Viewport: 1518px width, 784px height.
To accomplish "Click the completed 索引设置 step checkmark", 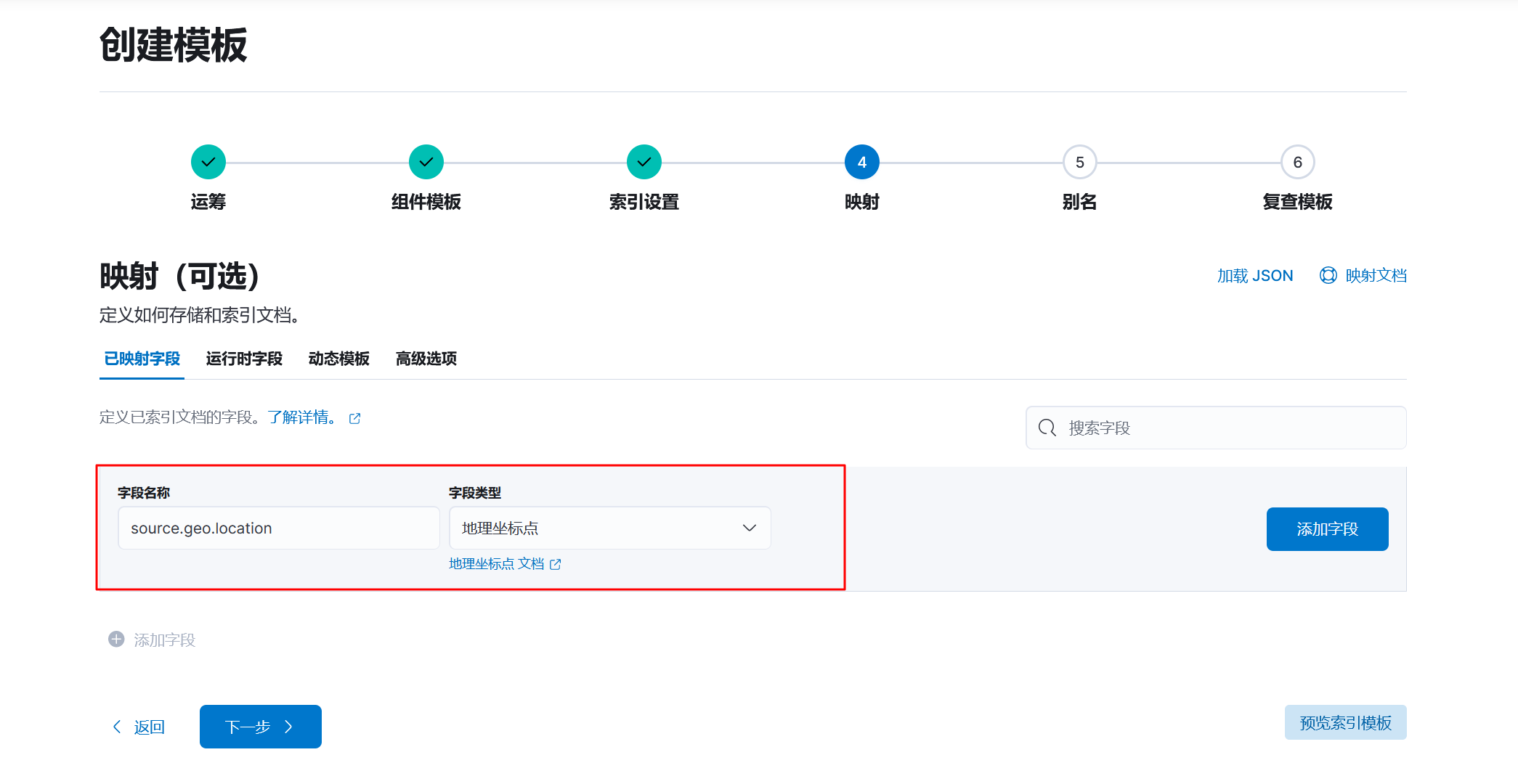I will [644, 162].
